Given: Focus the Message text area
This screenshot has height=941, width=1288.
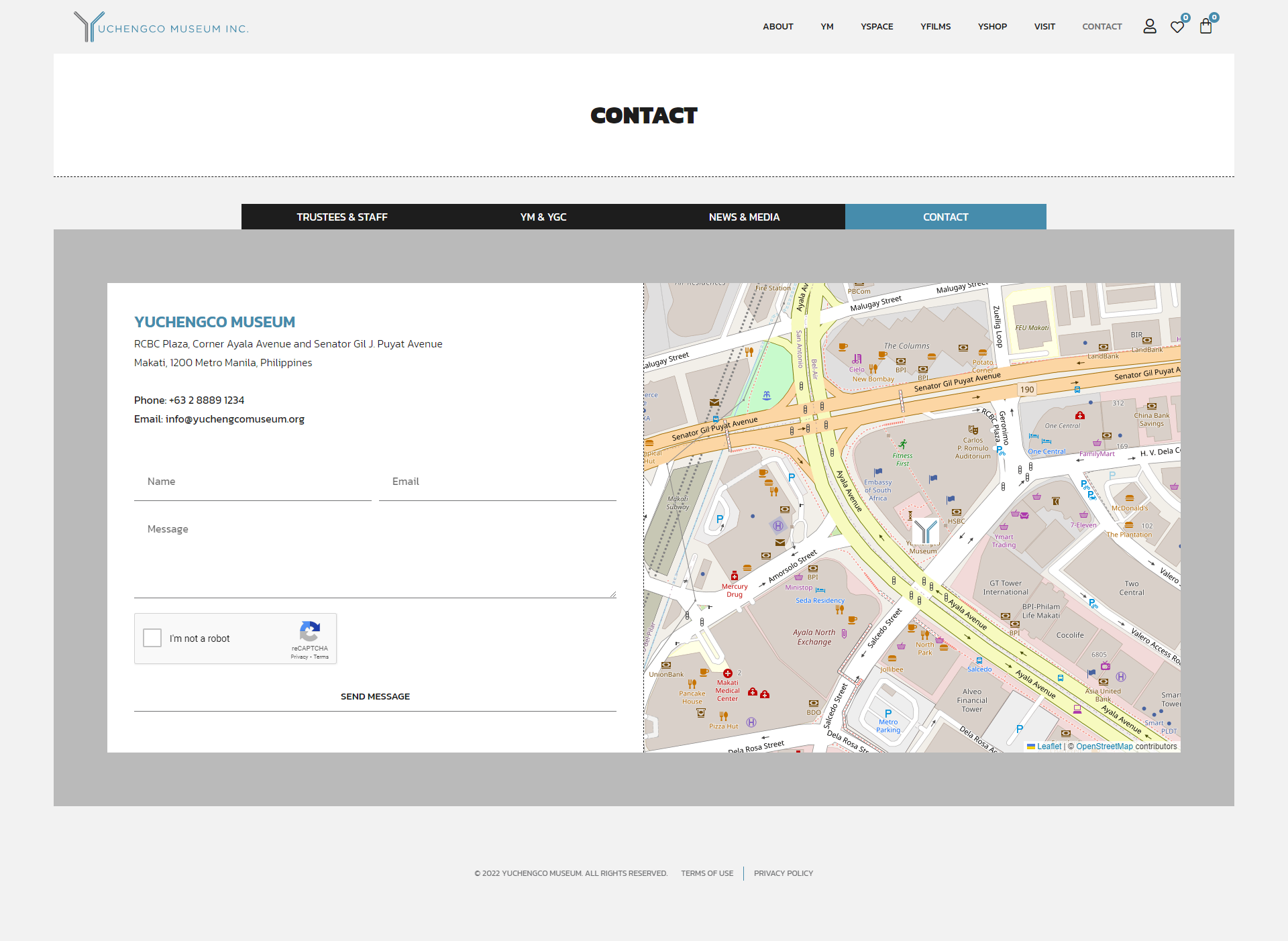Looking at the screenshot, I should click(x=375, y=553).
